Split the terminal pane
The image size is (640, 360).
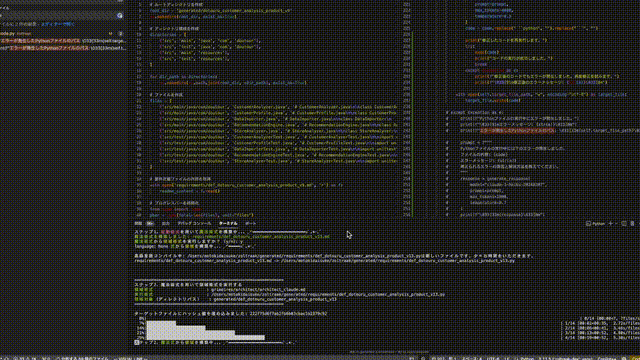click(x=624, y=223)
